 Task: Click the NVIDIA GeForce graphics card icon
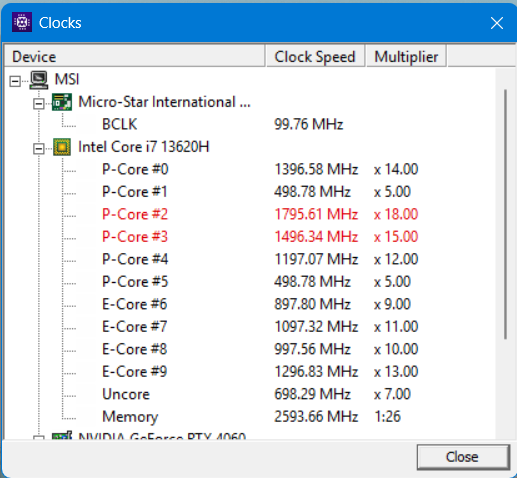(x=62, y=435)
